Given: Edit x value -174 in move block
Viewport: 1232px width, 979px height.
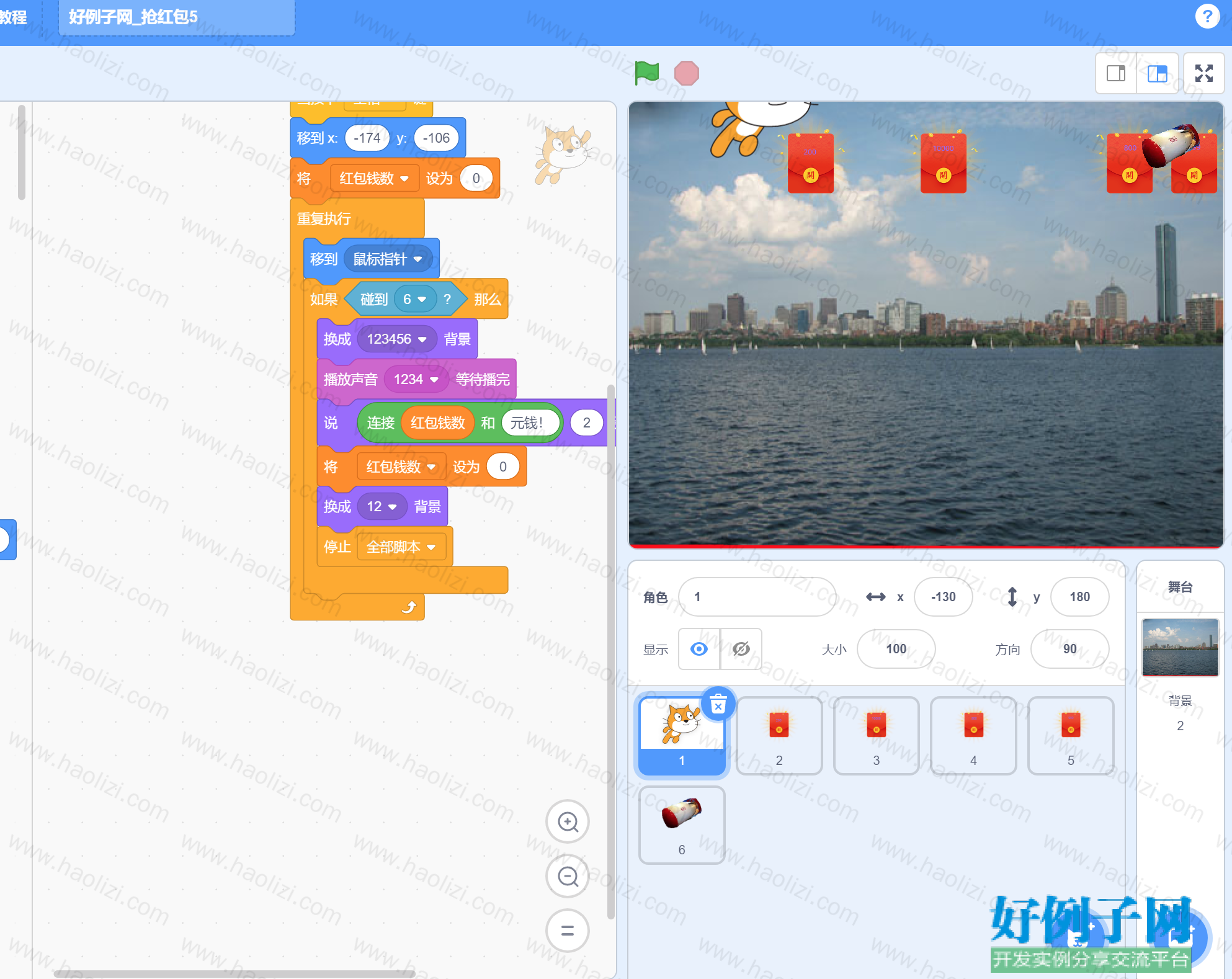Looking at the screenshot, I should click(367, 138).
